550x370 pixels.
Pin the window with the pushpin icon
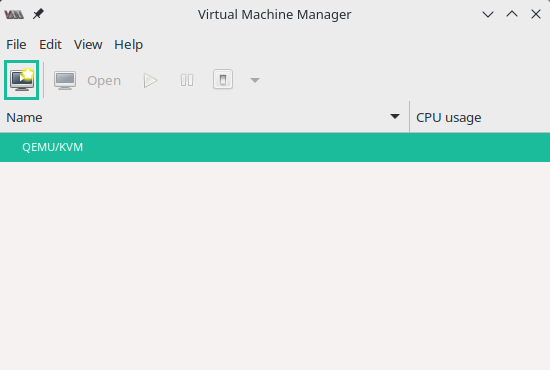[x=38, y=14]
